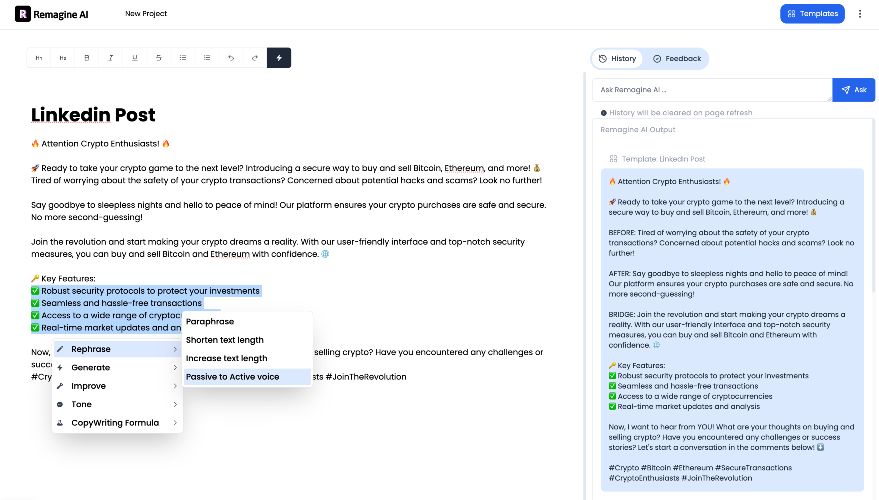Open the Improve submenu
Image resolution: width=879 pixels, height=500 pixels.
click(117, 386)
